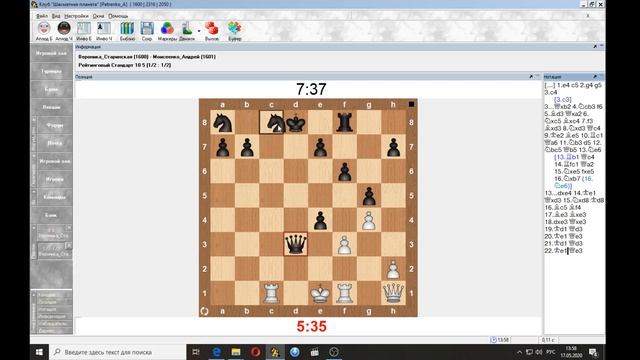Image resolution: width=640 pixels, height=360 pixels.
Task: Select the Турниры sidebar button
Action: [x=51, y=71]
